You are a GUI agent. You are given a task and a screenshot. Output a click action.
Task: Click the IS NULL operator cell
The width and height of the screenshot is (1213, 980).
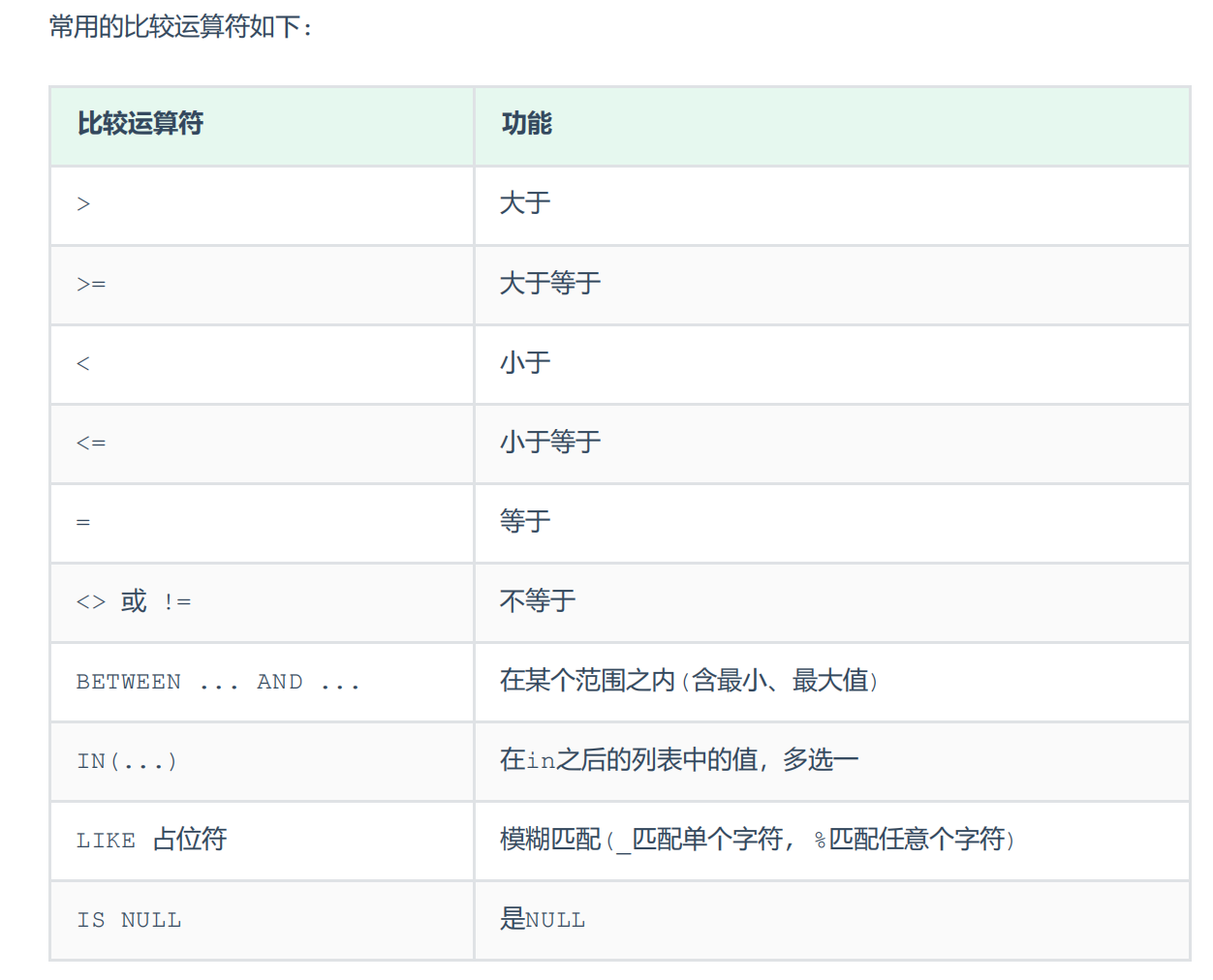point(262,920)
